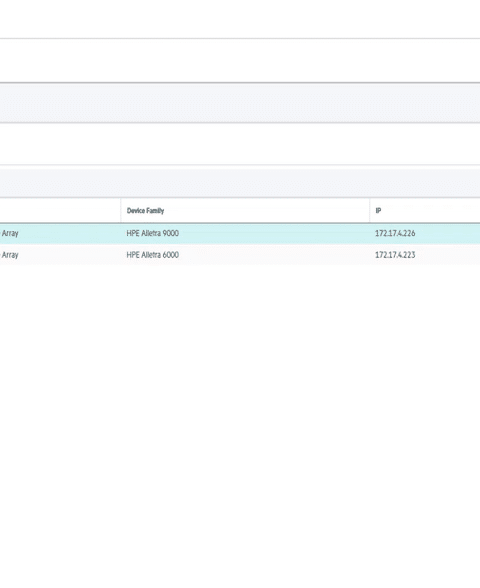Select the HPE Alletra 6000 cell
Viewport: 480px width, 588px height.
pyautogui.click(x=152, y=255)
